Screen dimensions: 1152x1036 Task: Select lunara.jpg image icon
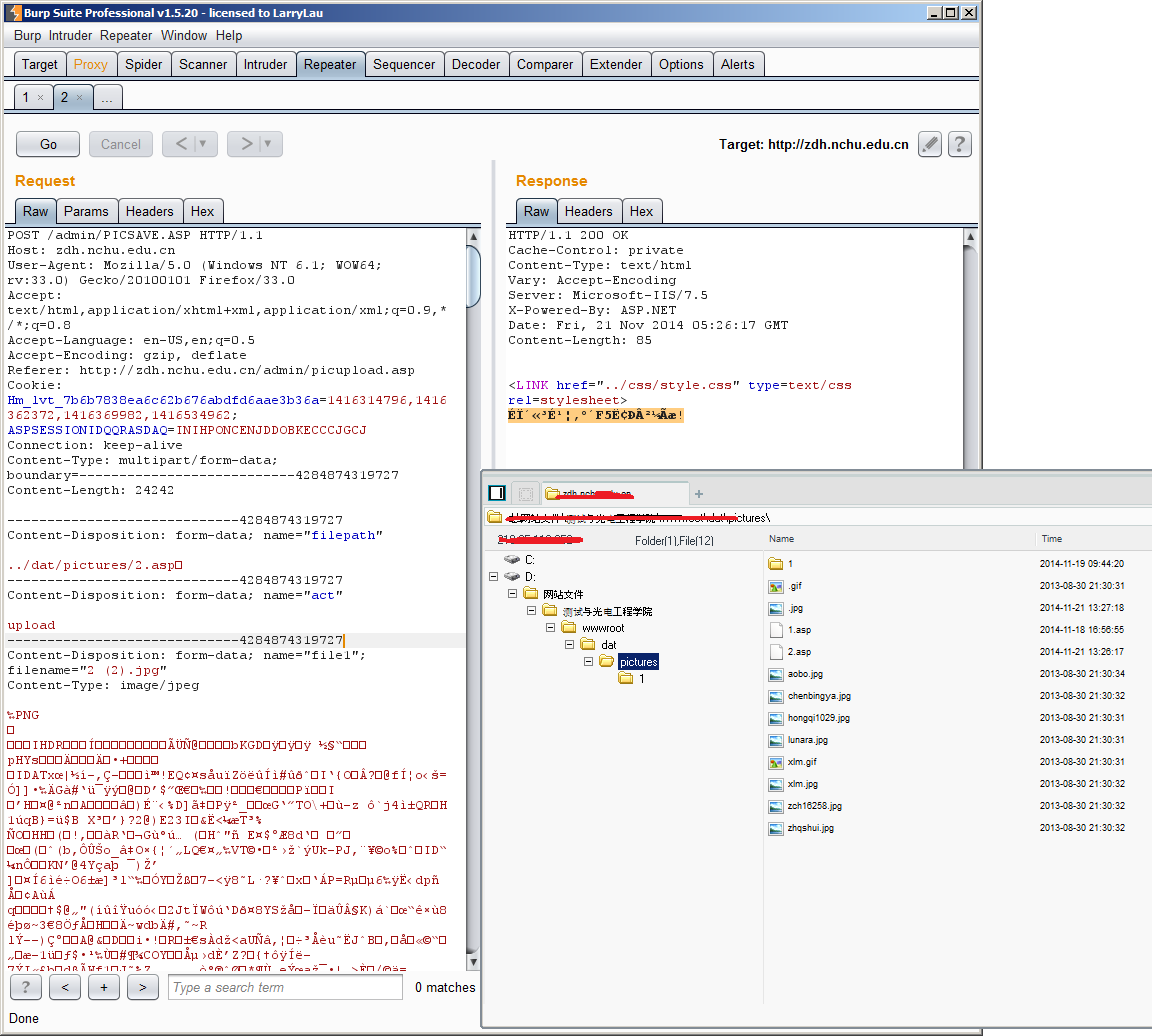coord(776,741)
